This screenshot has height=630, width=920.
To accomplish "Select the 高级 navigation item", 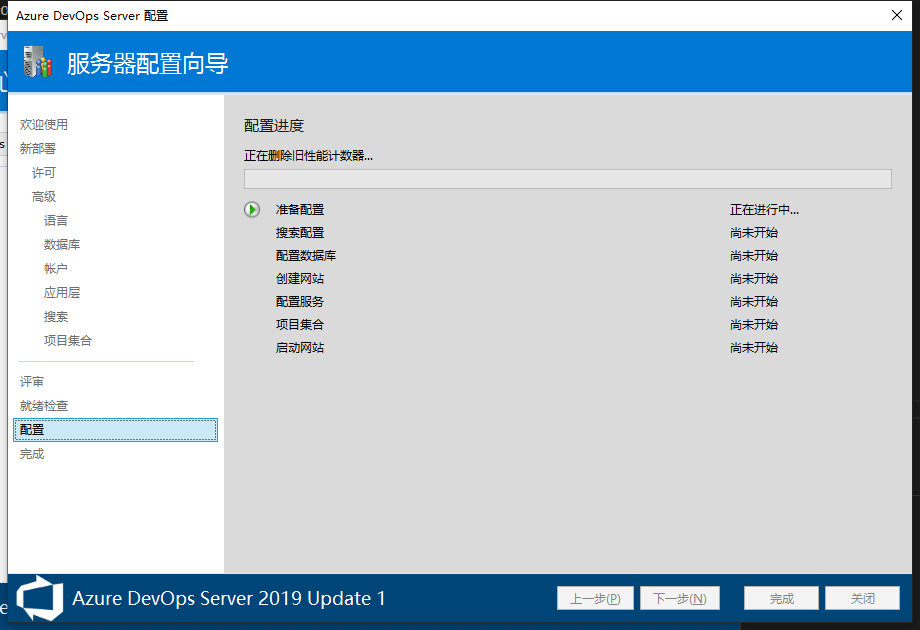I will (x=44, y=197).
